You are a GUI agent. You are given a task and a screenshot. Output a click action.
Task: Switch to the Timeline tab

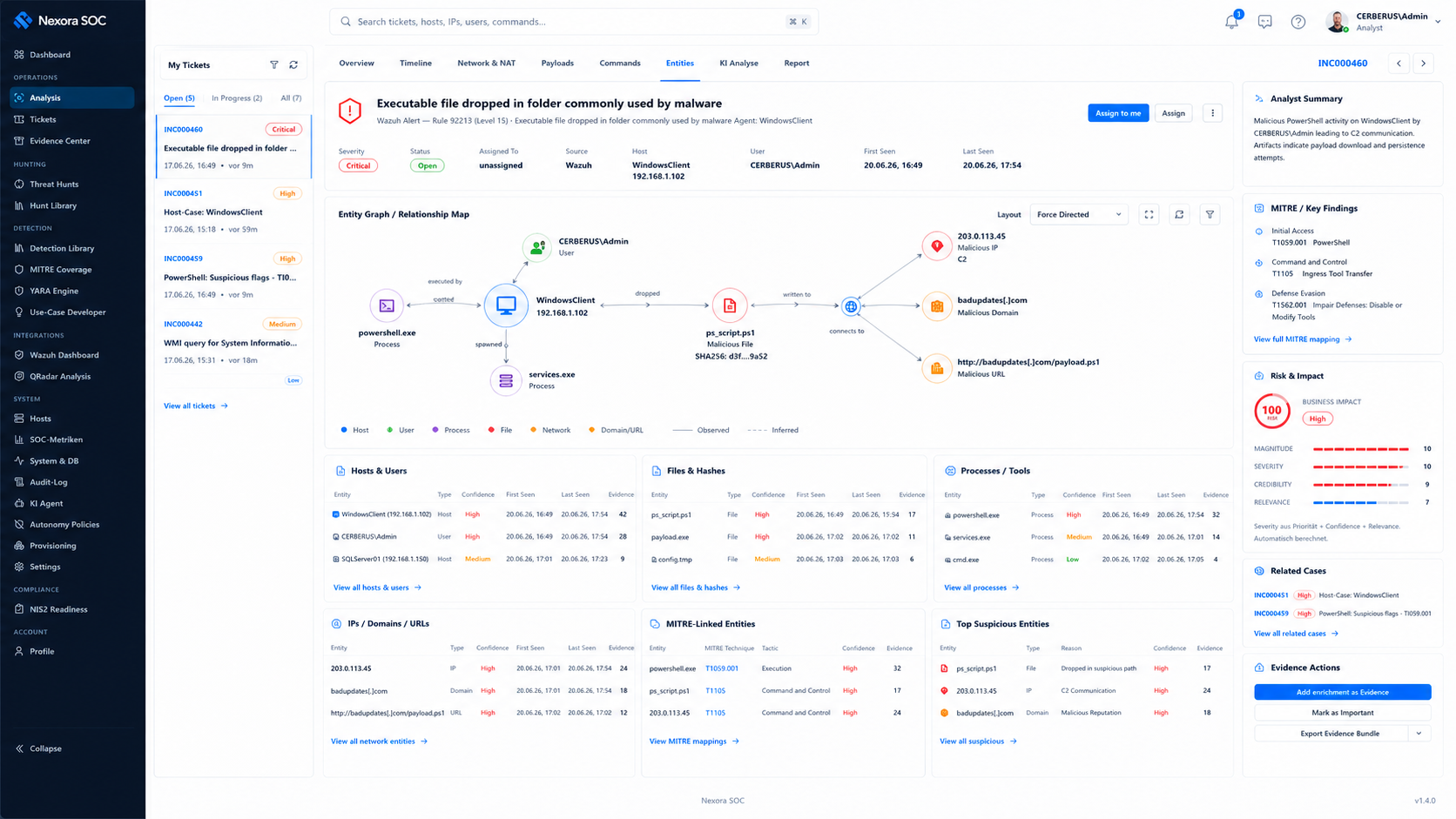[x=415, y=64]
